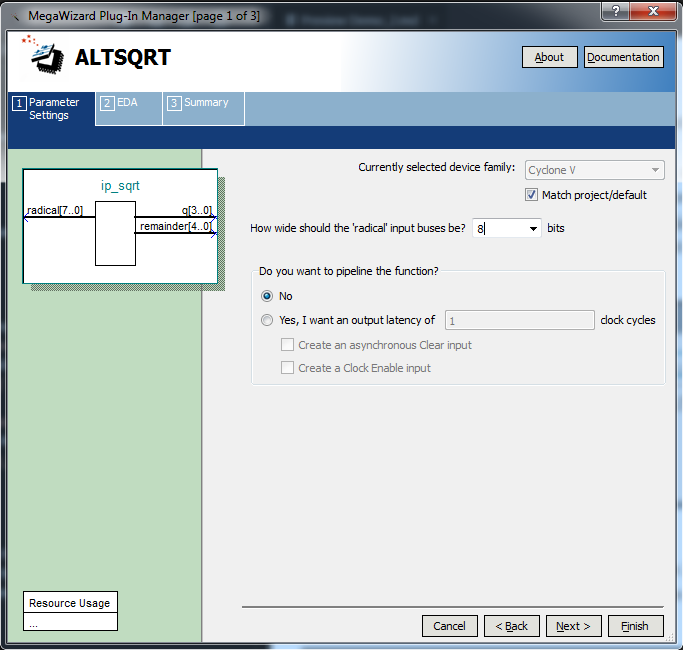This screenshot has width=683, height=650.
Task: Close the MegaWizard window
Action: 653,11
